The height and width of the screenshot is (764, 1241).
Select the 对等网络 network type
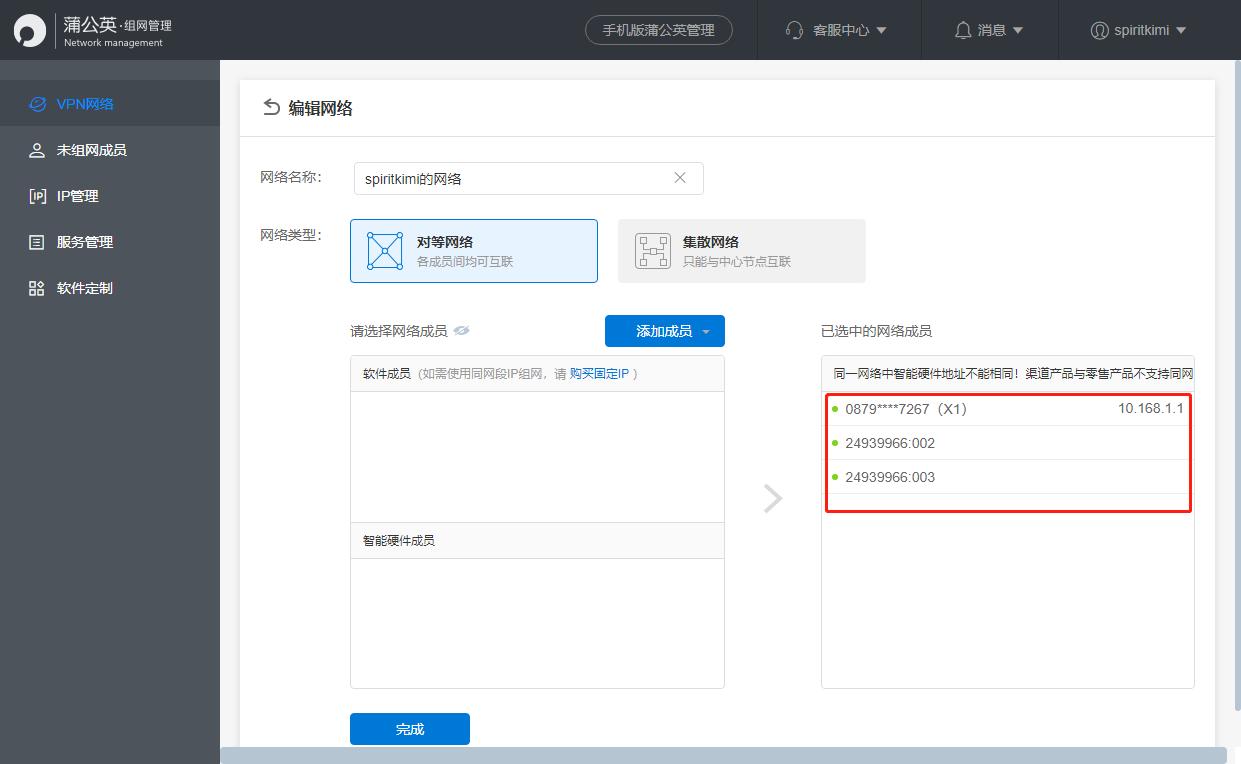pos(474,250)
